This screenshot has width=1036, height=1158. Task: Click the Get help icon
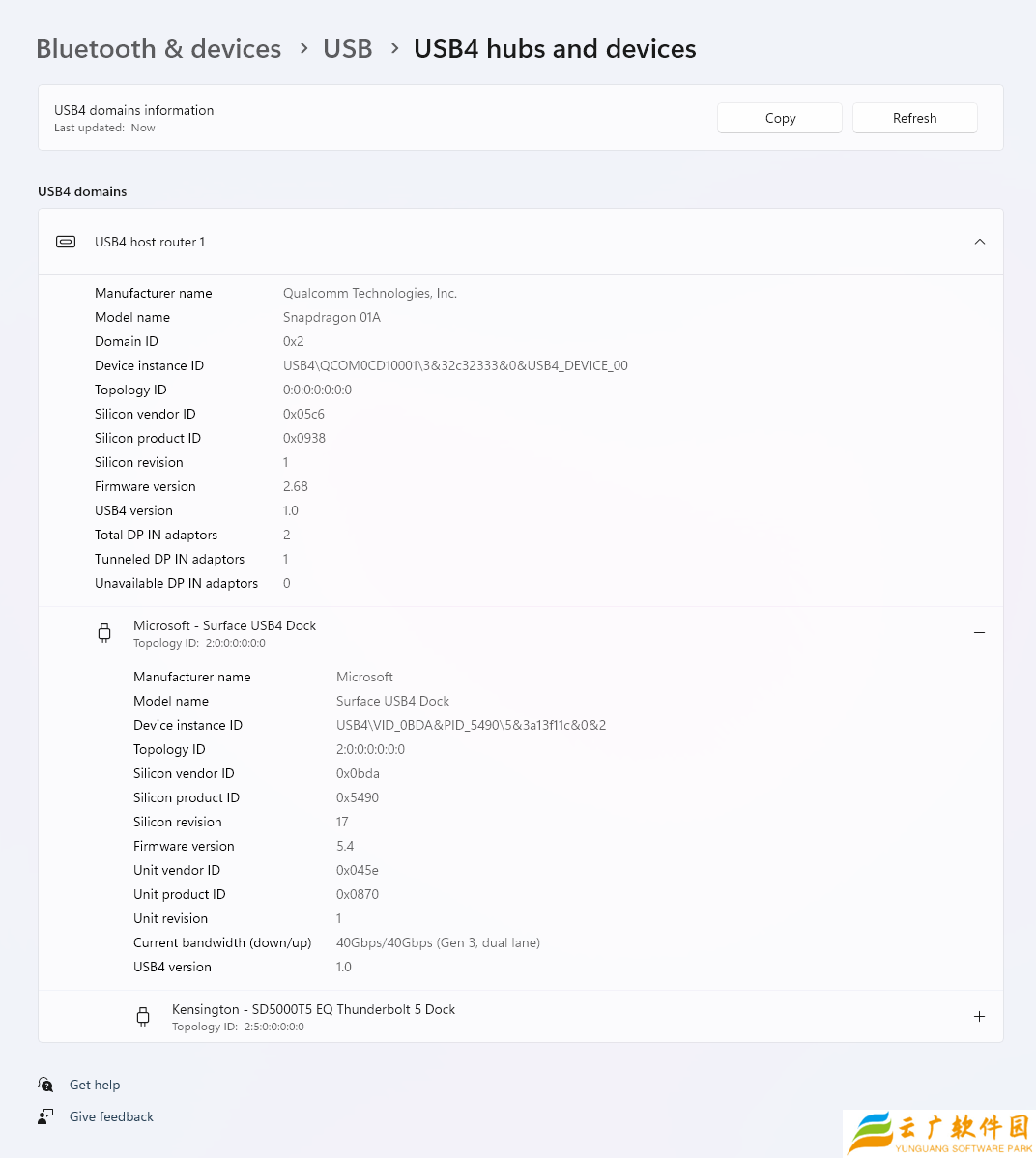pyautogui.click(x=45, y=1085)
